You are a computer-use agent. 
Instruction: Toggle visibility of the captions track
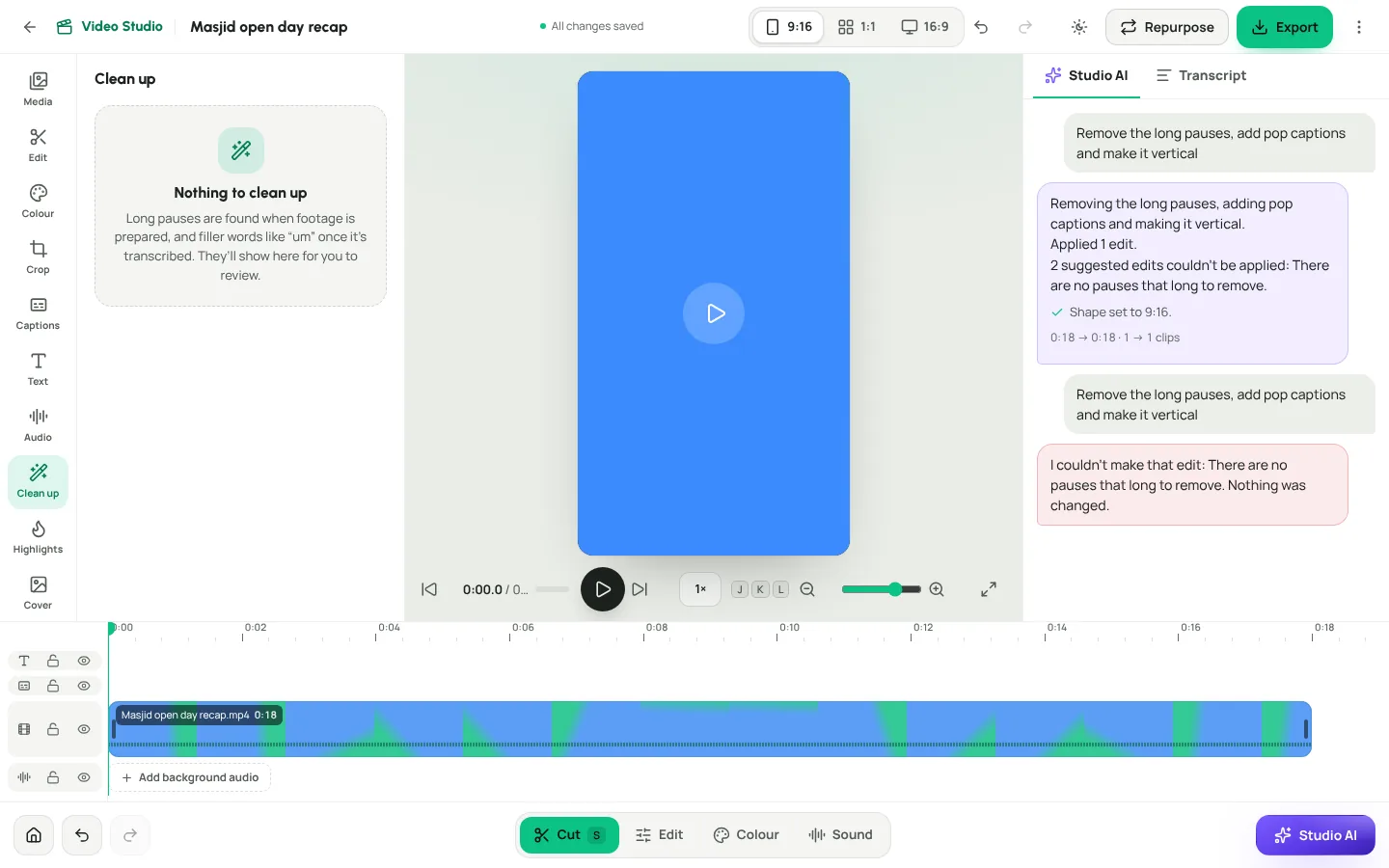(x=84, y=686)
